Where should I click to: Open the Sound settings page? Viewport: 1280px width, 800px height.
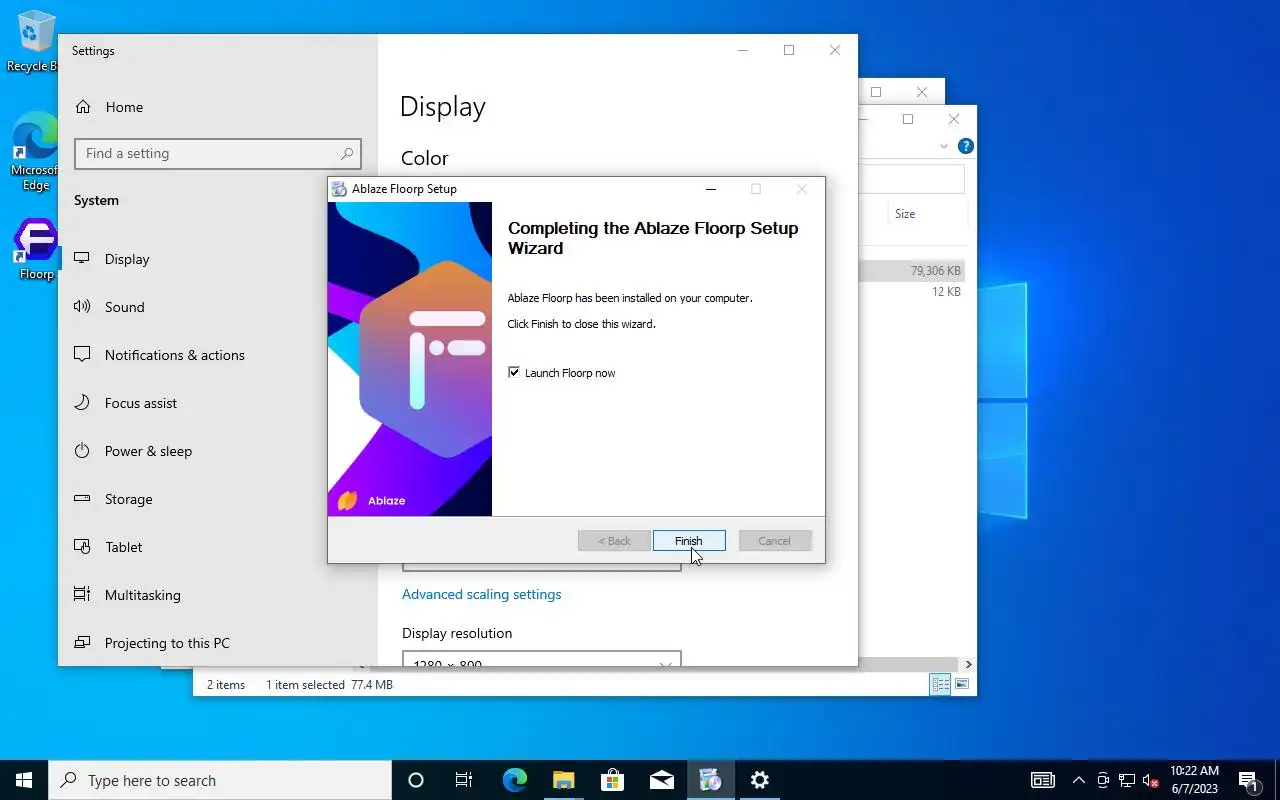(x=218, y=307)
